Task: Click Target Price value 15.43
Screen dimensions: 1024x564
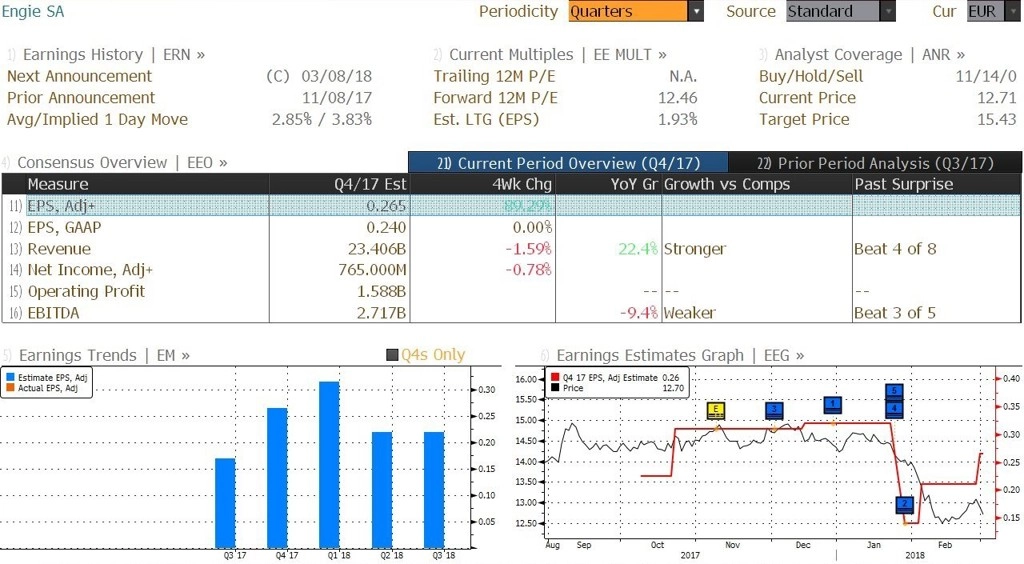Action: point(997,119)
